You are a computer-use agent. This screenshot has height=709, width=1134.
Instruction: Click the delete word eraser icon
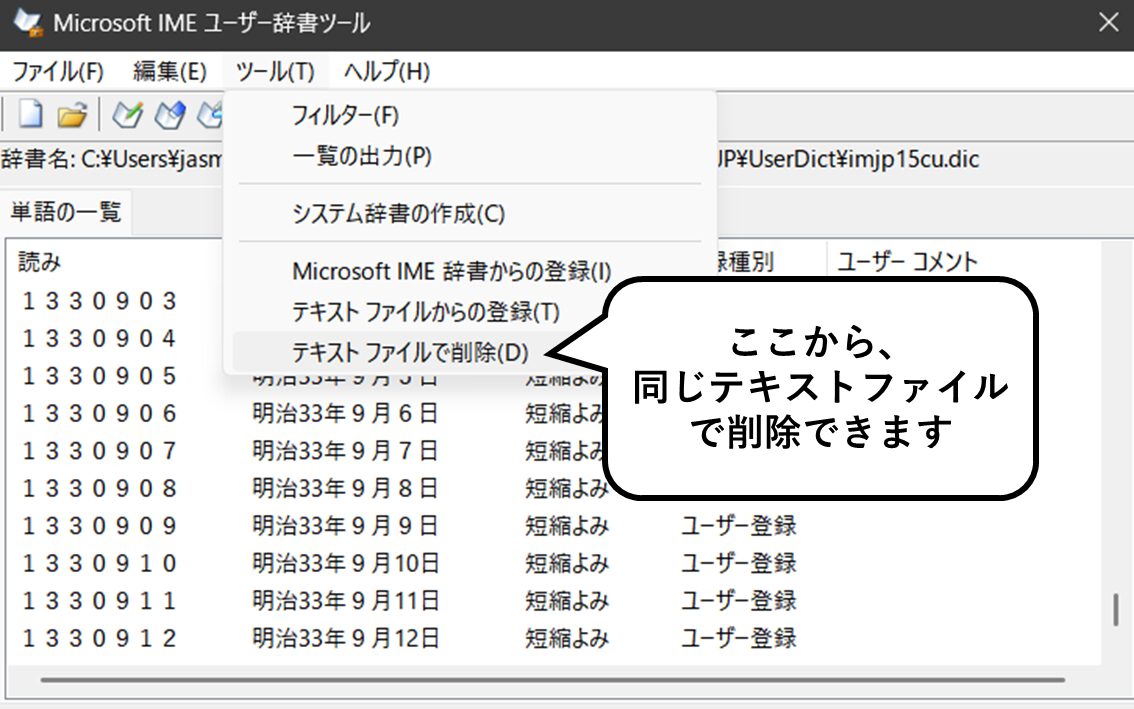pyautogui.click(x=171, y=115)
